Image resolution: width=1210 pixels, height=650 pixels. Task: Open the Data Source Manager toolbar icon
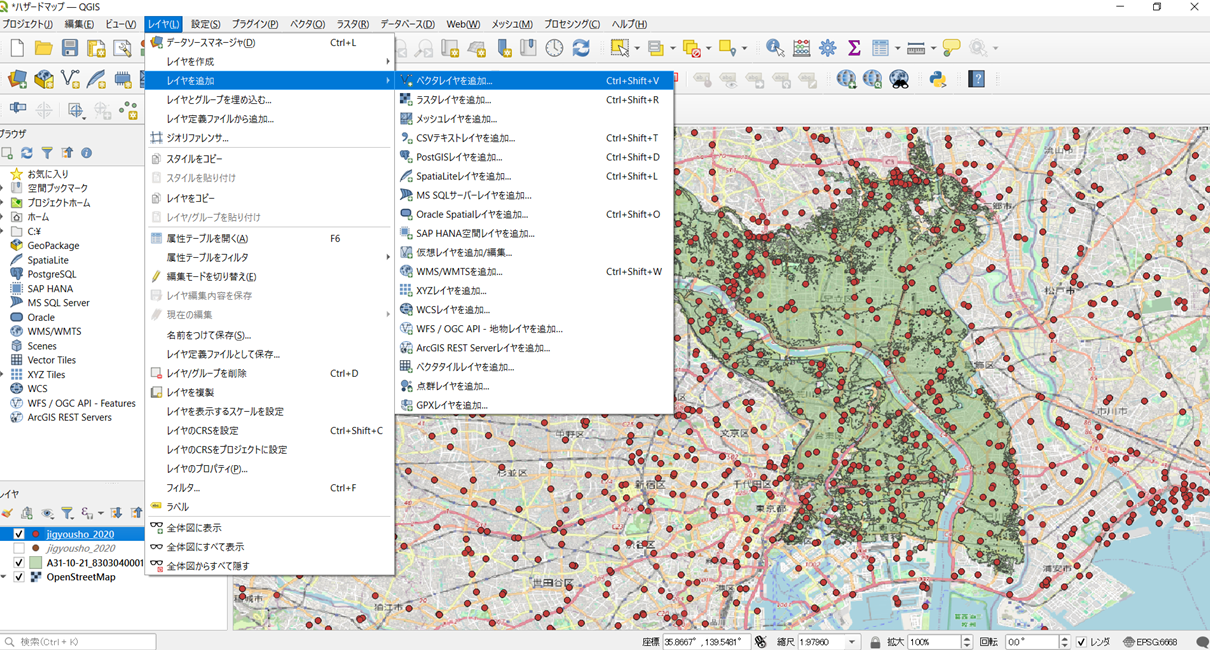[17, 79]
